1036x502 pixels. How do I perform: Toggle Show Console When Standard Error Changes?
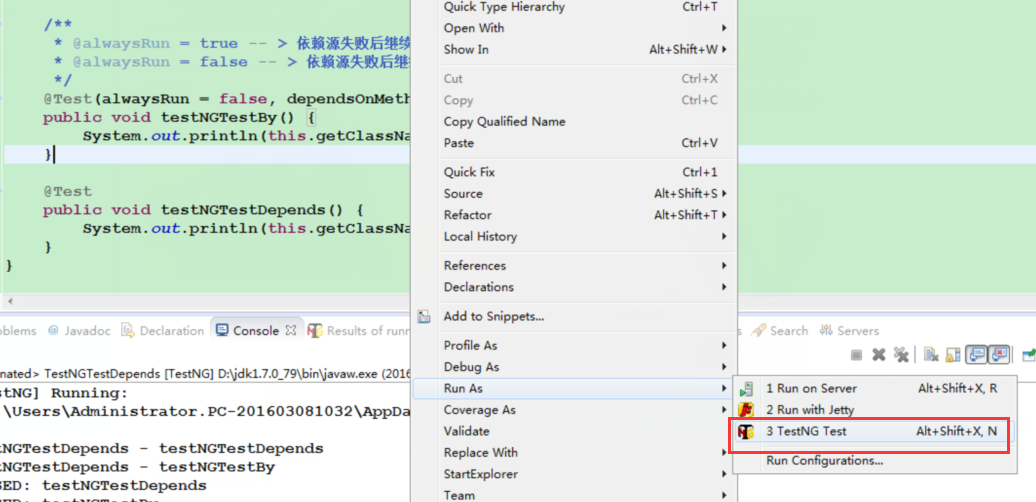tap(999, 355)
